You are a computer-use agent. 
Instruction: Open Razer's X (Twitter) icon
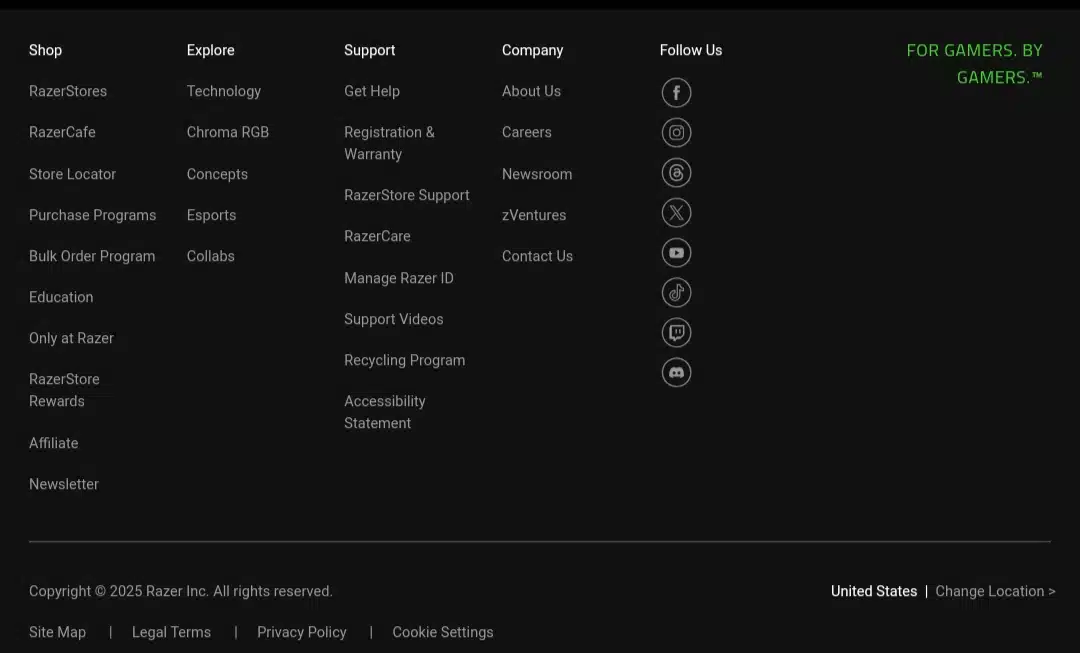pyautogui.click(x=676, y=213)
